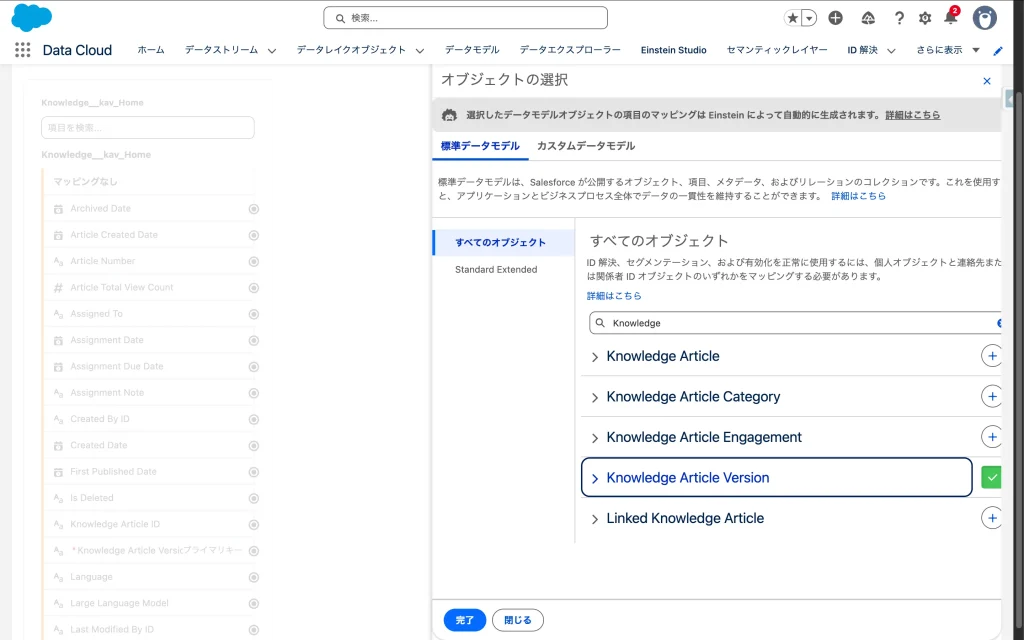Screen dimensions: 1024x640
Task: Add the Knowledge Article object
Action: [991, 356]
